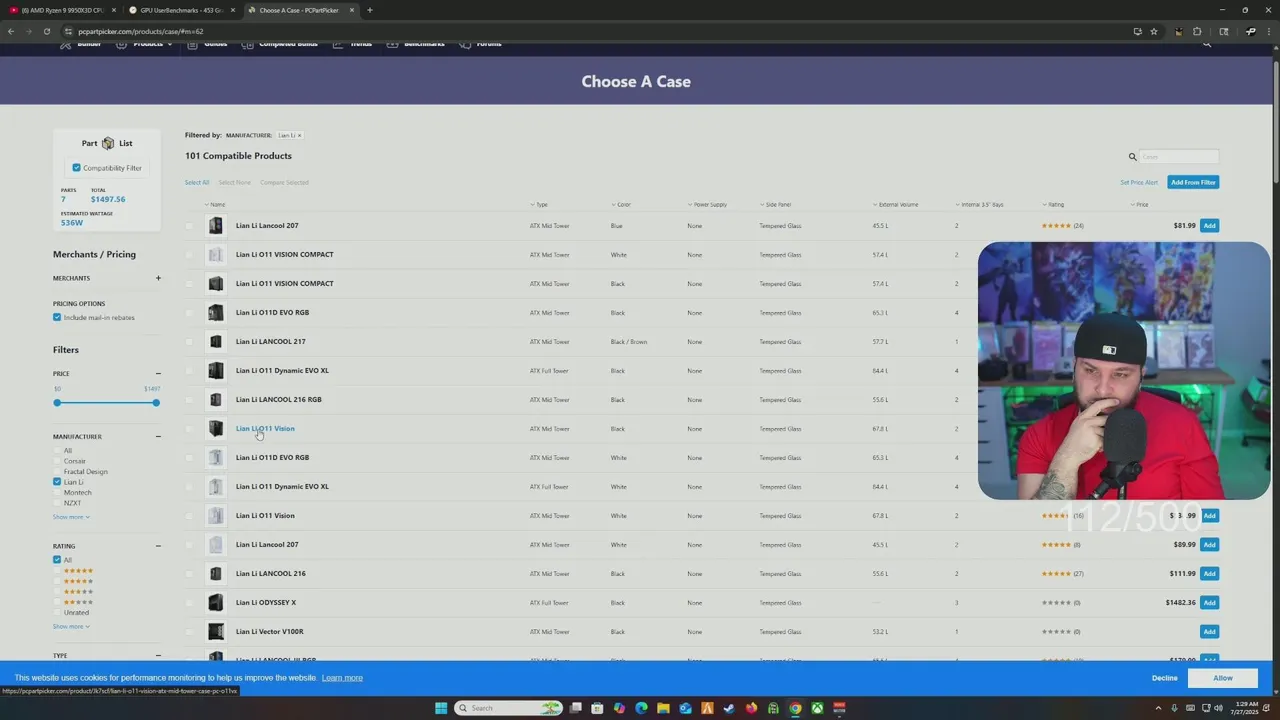Check the Montech manufacturer checkbox
This screenshot has height=720, width=1280.
pyautogui.click(x=57, y=493)
